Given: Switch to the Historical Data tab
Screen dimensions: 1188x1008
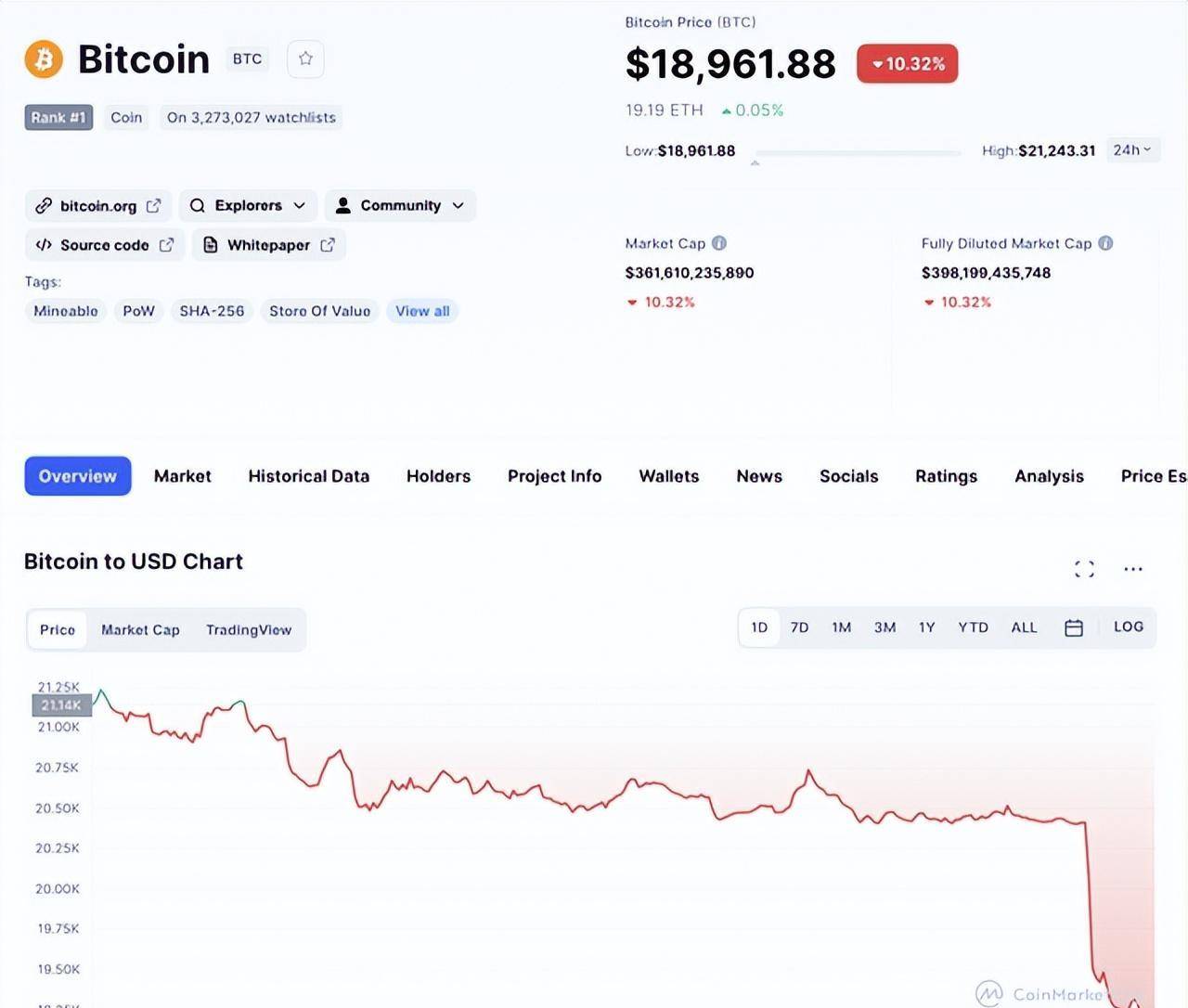Looking at the screenshot, I should (x=308, y=476).
